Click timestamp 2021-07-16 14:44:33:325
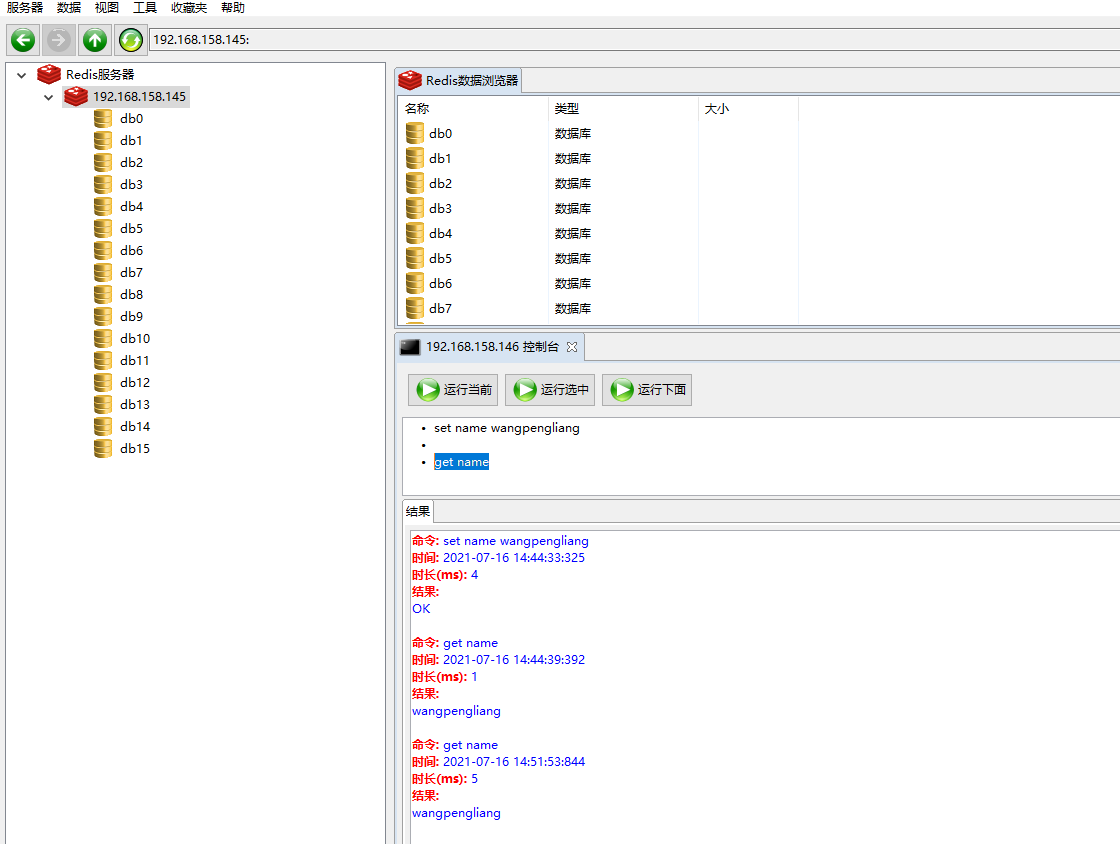The height and width of the screenshot is (844, 1120). coord(514,558)
